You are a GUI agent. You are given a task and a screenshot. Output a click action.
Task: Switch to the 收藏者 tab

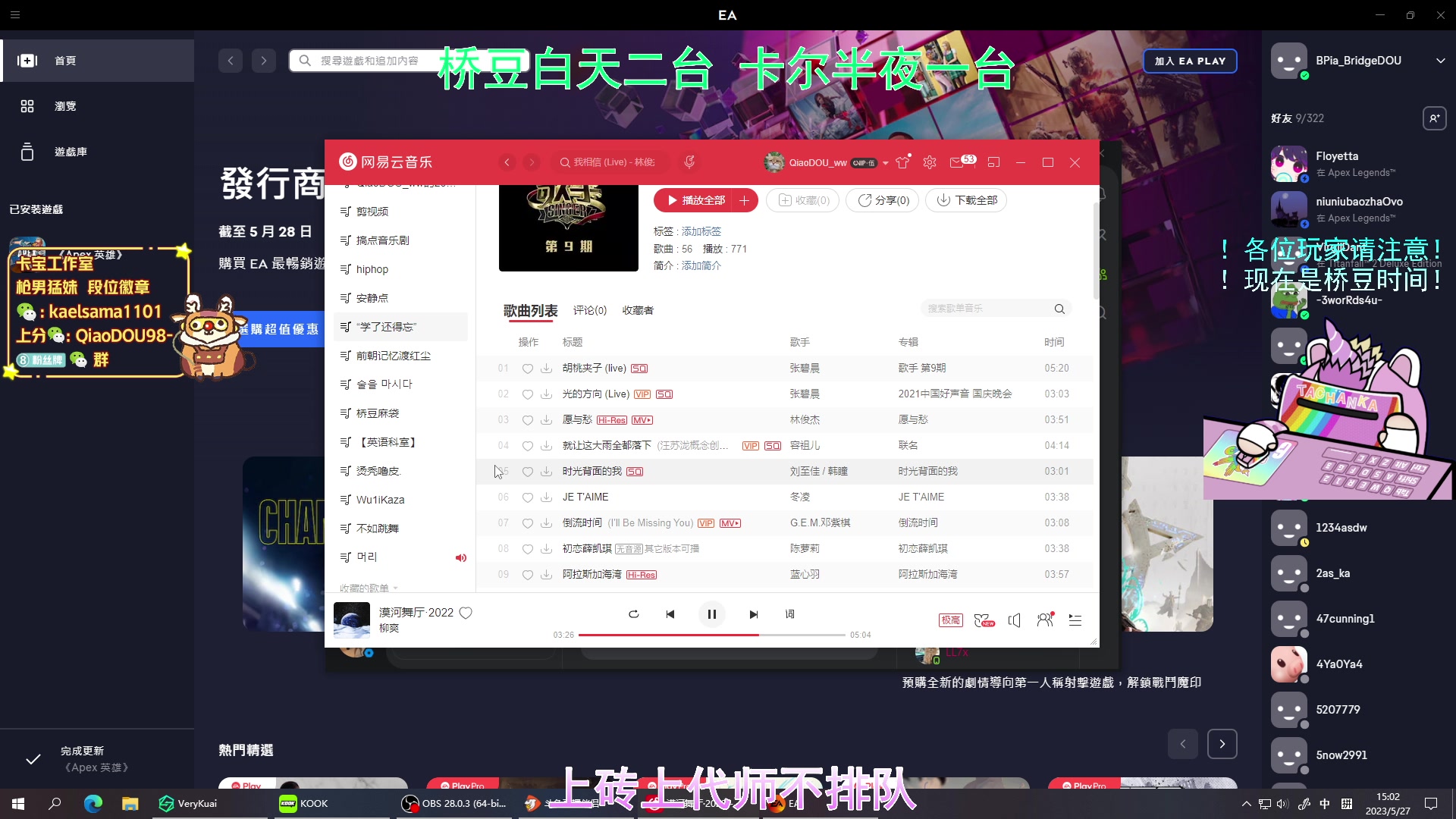[638, 310]
